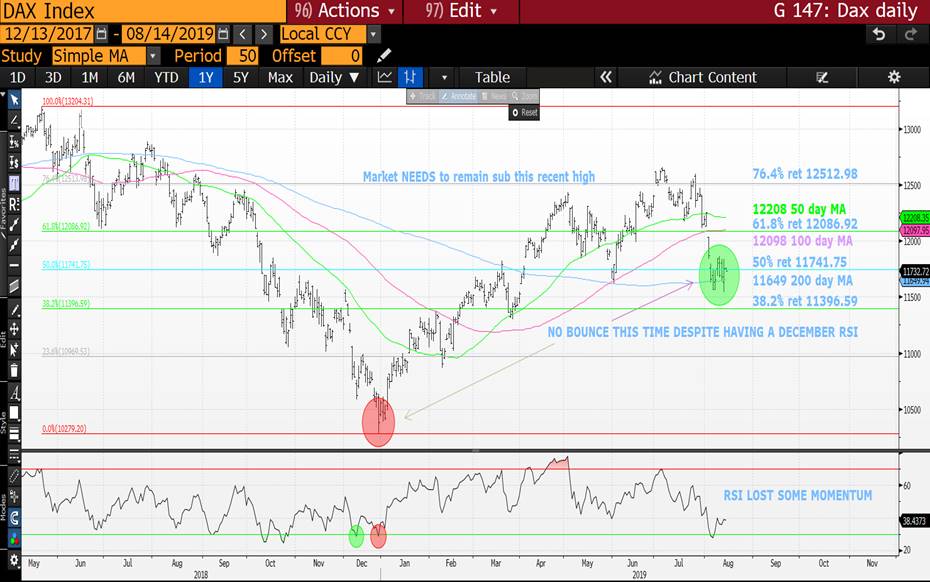Click the annotate chart notepad icon
This screenshot has height=582, width=930.
pos(822,77)
